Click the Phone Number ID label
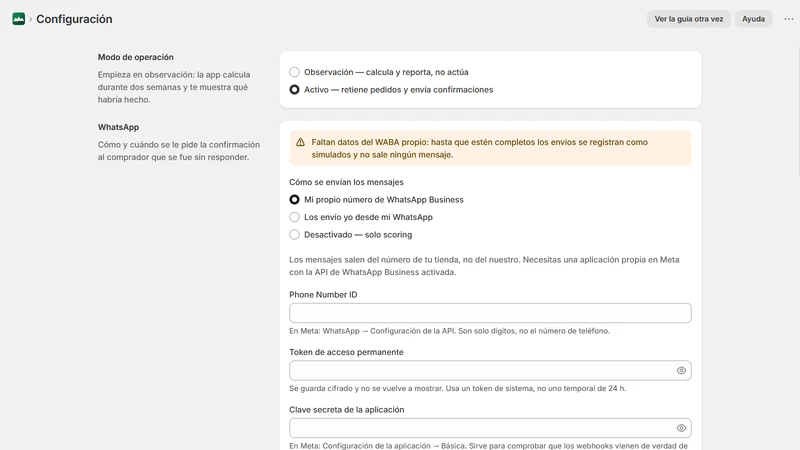Screen dimensions: 800x450 tap(323, 294)
